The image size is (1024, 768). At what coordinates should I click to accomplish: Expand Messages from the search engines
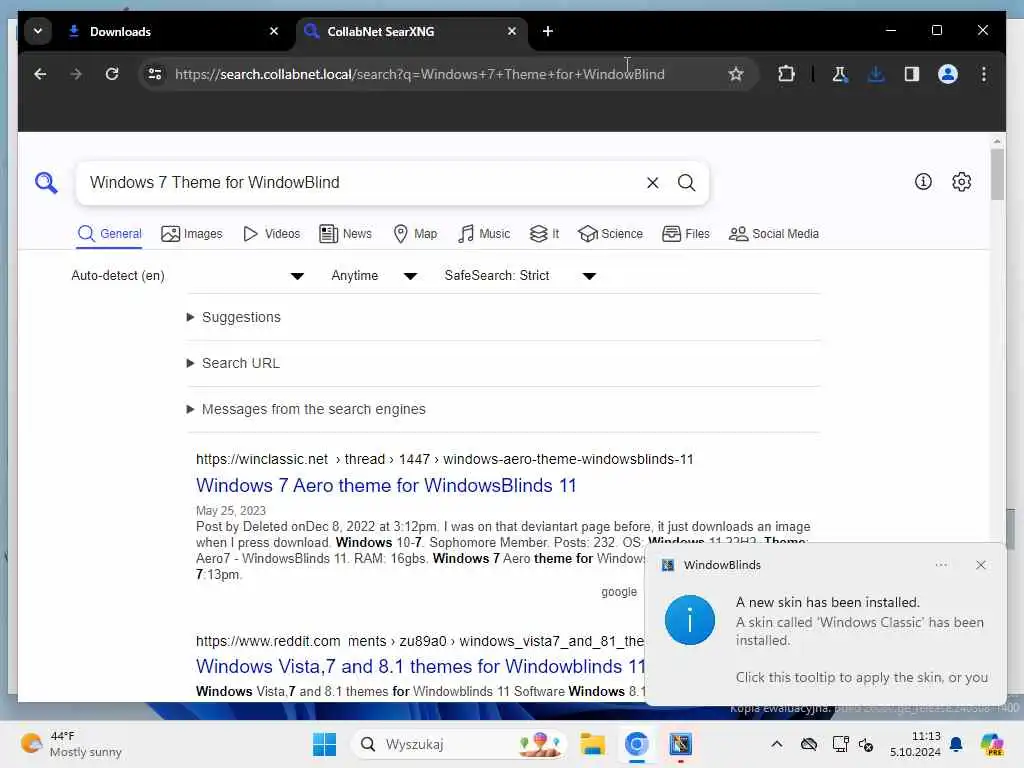pyautogui.click(x=306, y=409)
